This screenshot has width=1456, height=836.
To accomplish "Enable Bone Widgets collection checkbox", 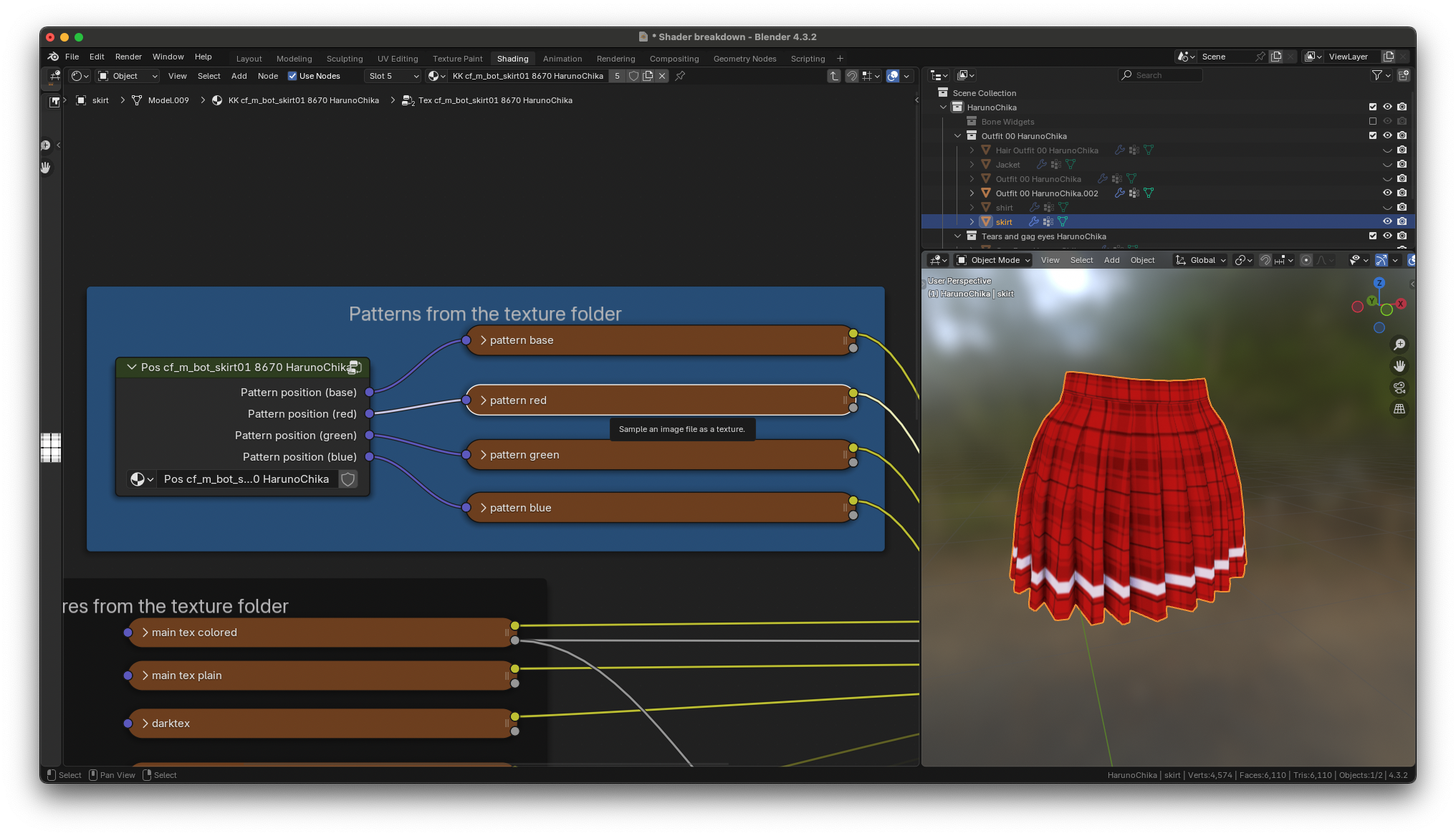I will pos(1373,122).
